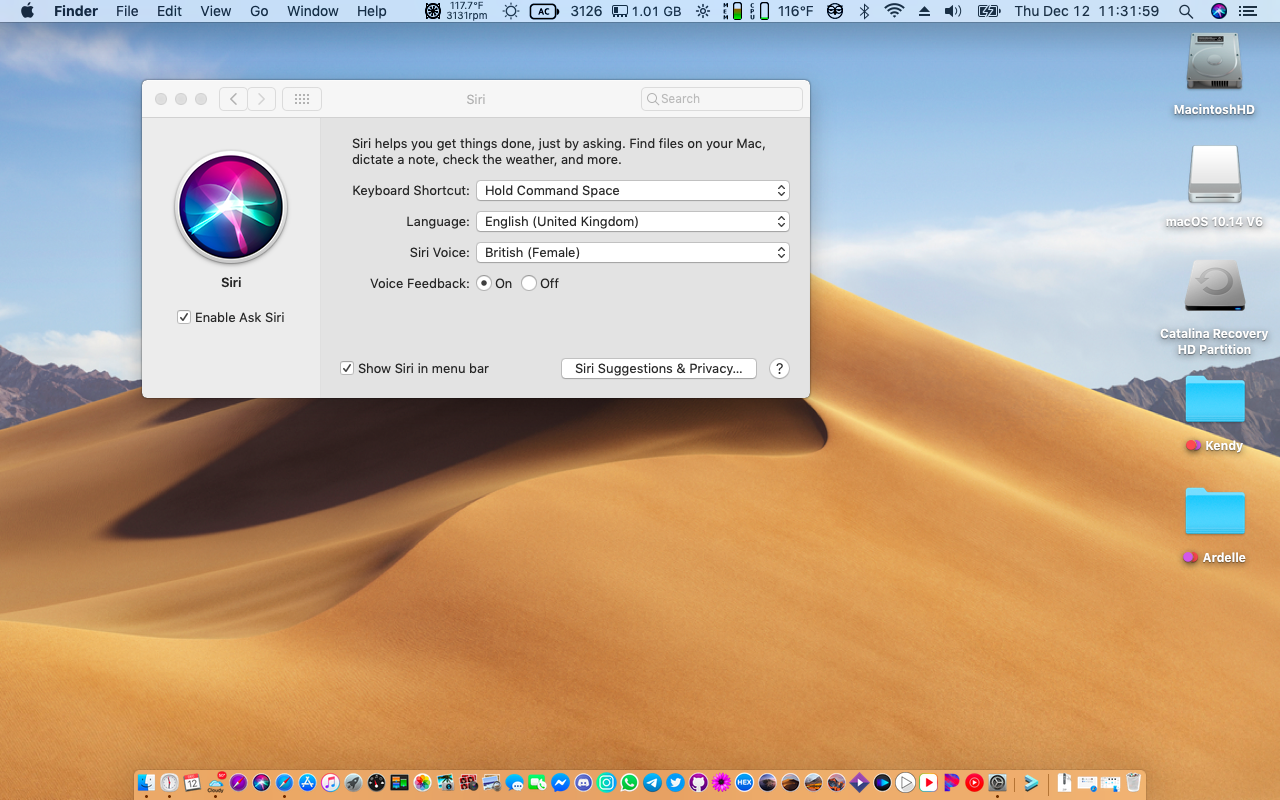Open Spotlight search magnifier in menu bar
The height and width of the screenshot is (800, 1280).
click(x=1185, y=11)
